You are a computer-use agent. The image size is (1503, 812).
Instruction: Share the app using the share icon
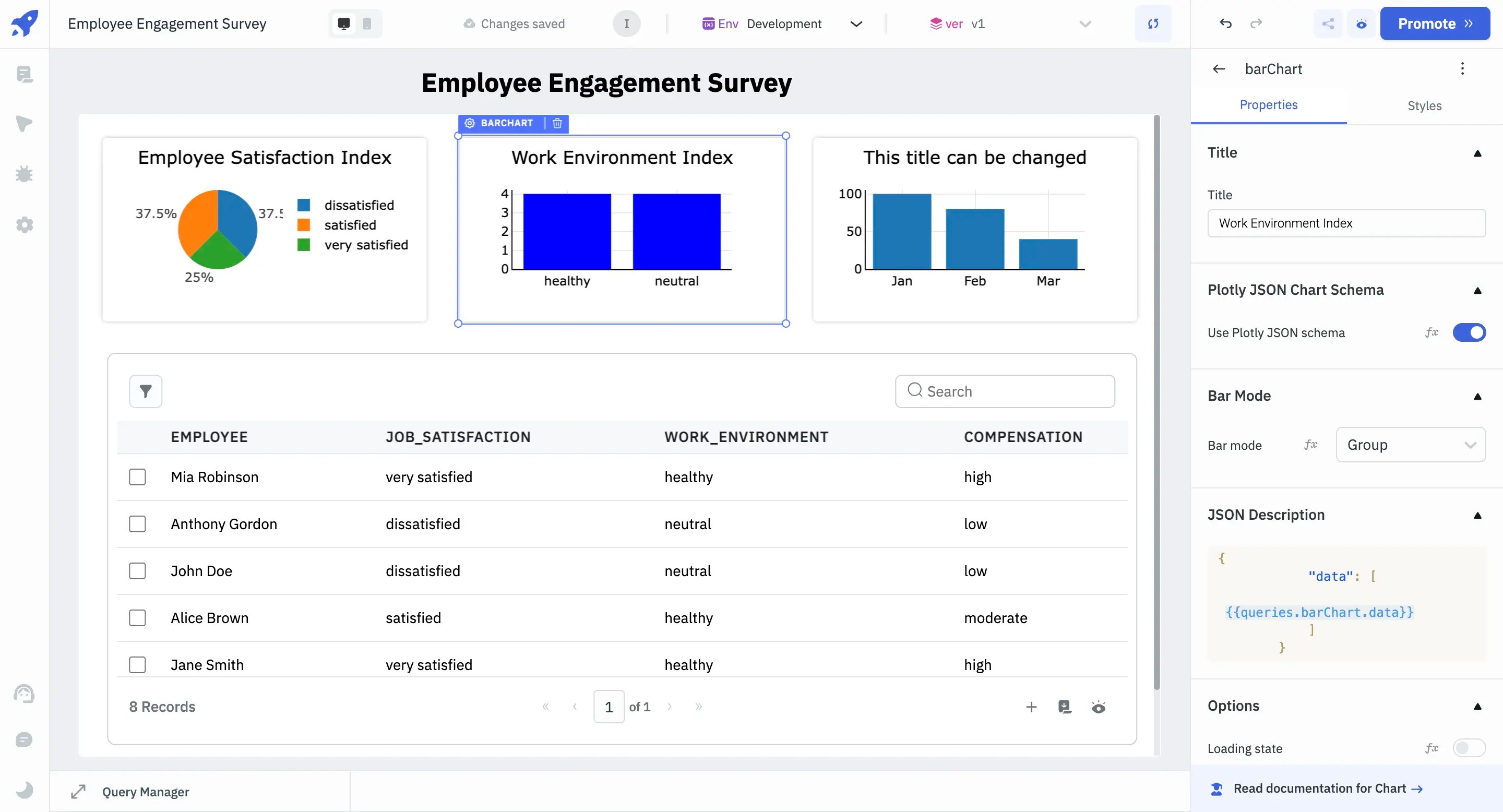1328,23
